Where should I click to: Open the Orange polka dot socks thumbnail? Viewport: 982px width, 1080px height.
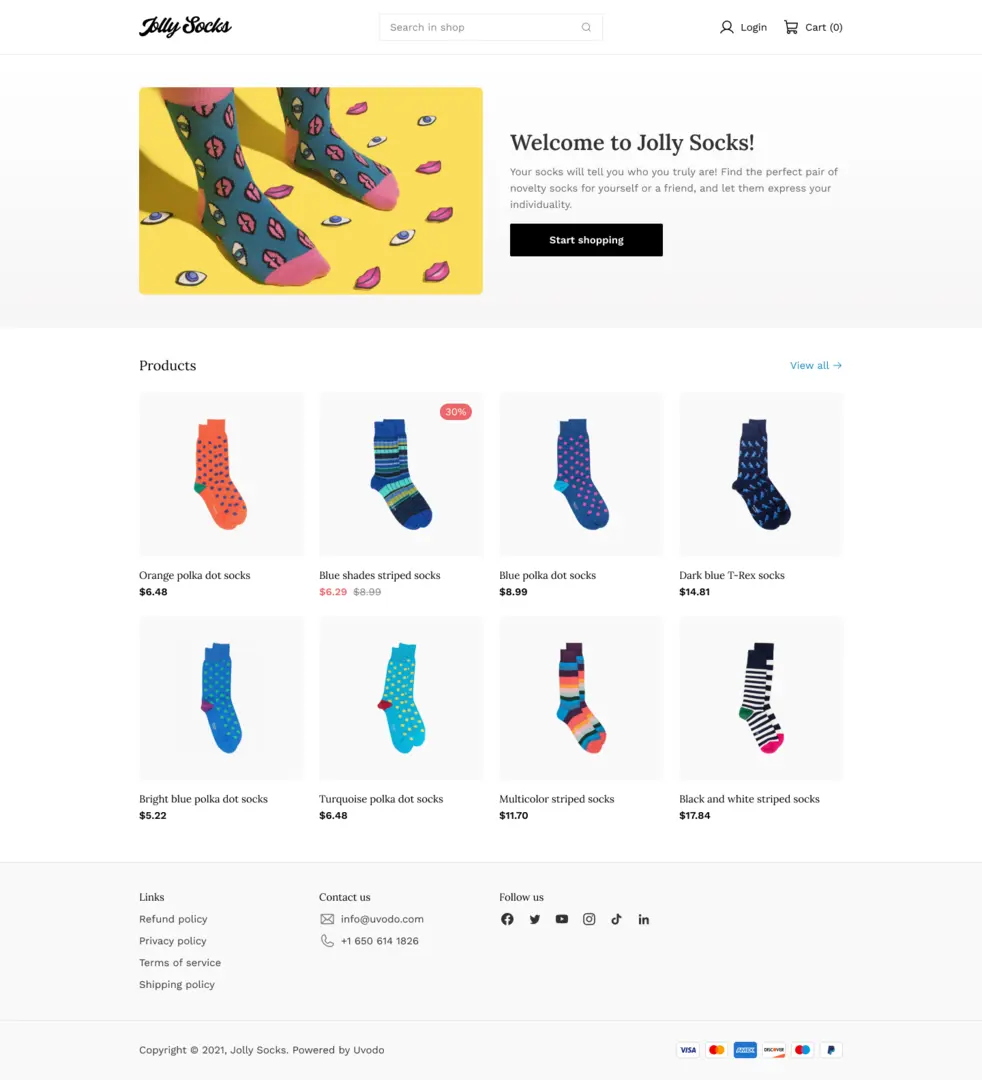point(221,474)
